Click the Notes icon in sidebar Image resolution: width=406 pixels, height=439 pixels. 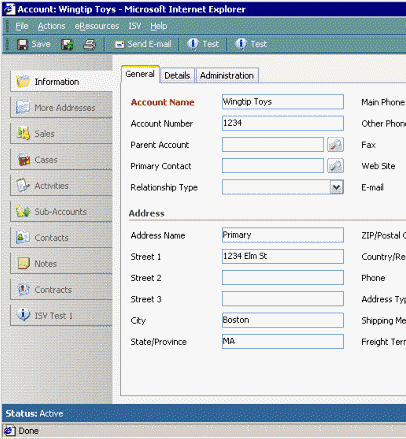point(24,263)
